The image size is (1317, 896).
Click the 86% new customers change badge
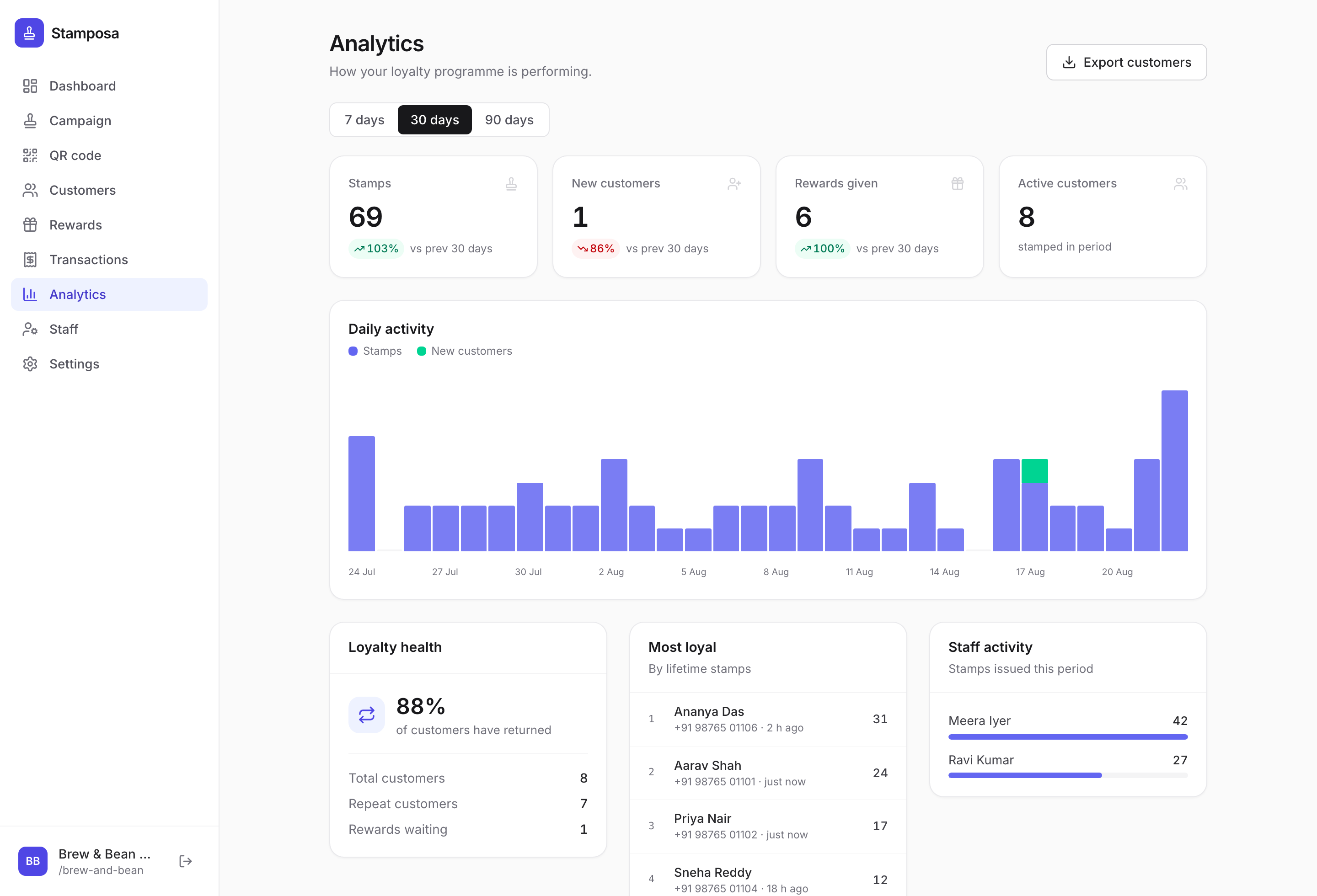(x=595, y=249)
